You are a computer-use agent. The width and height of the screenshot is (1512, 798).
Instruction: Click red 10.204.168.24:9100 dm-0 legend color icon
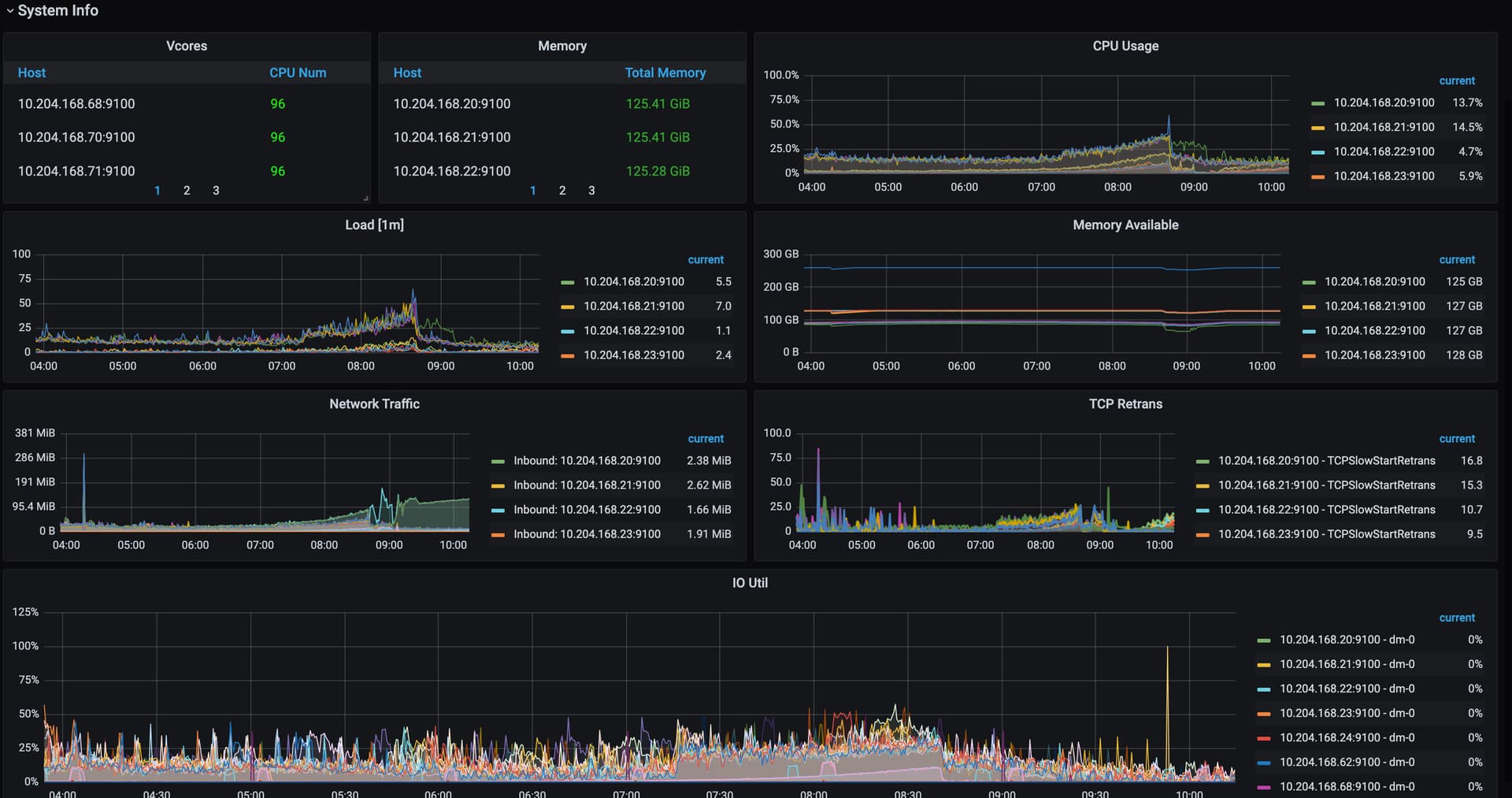point(1263,738)
